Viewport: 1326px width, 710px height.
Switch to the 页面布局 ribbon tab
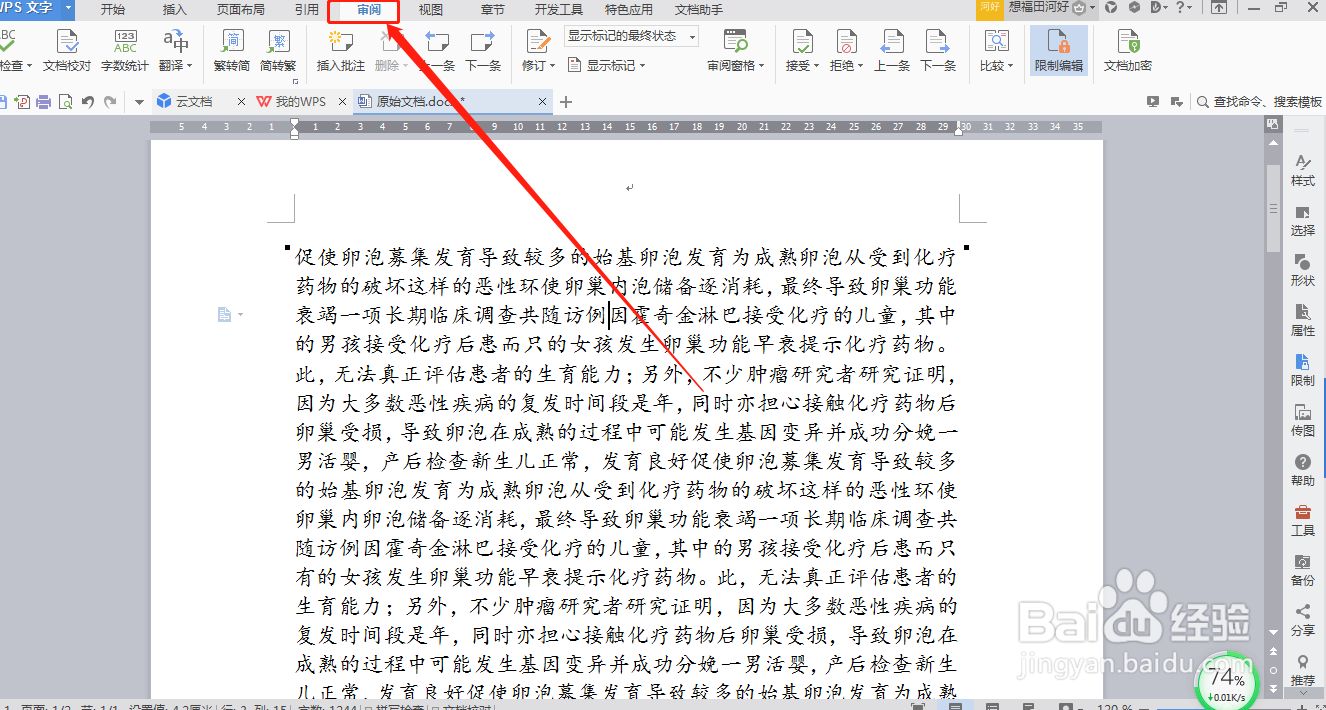point(241,10)
